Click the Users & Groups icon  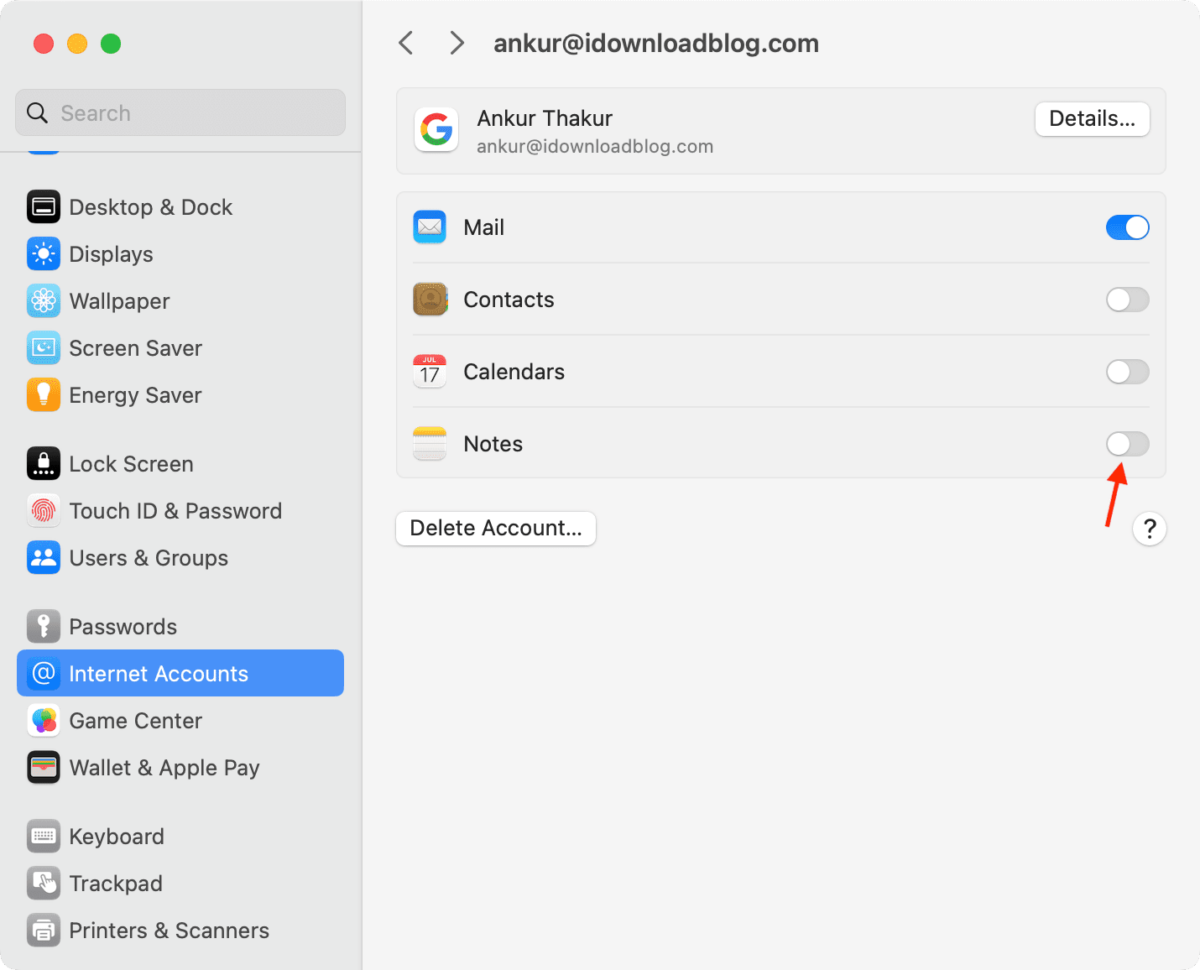pos(43,558)
